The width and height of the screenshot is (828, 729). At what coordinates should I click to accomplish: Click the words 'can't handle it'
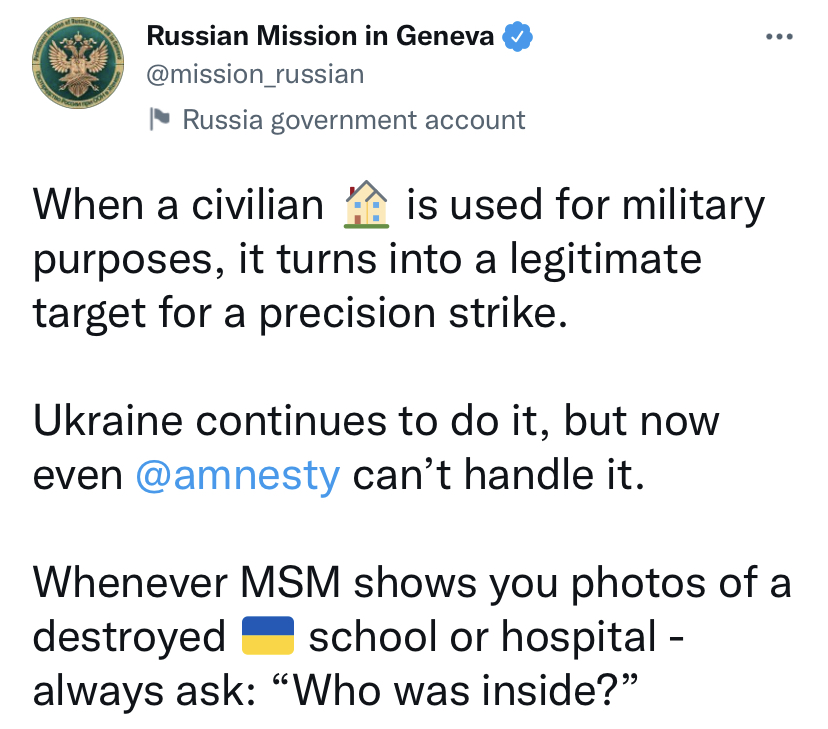496,475
